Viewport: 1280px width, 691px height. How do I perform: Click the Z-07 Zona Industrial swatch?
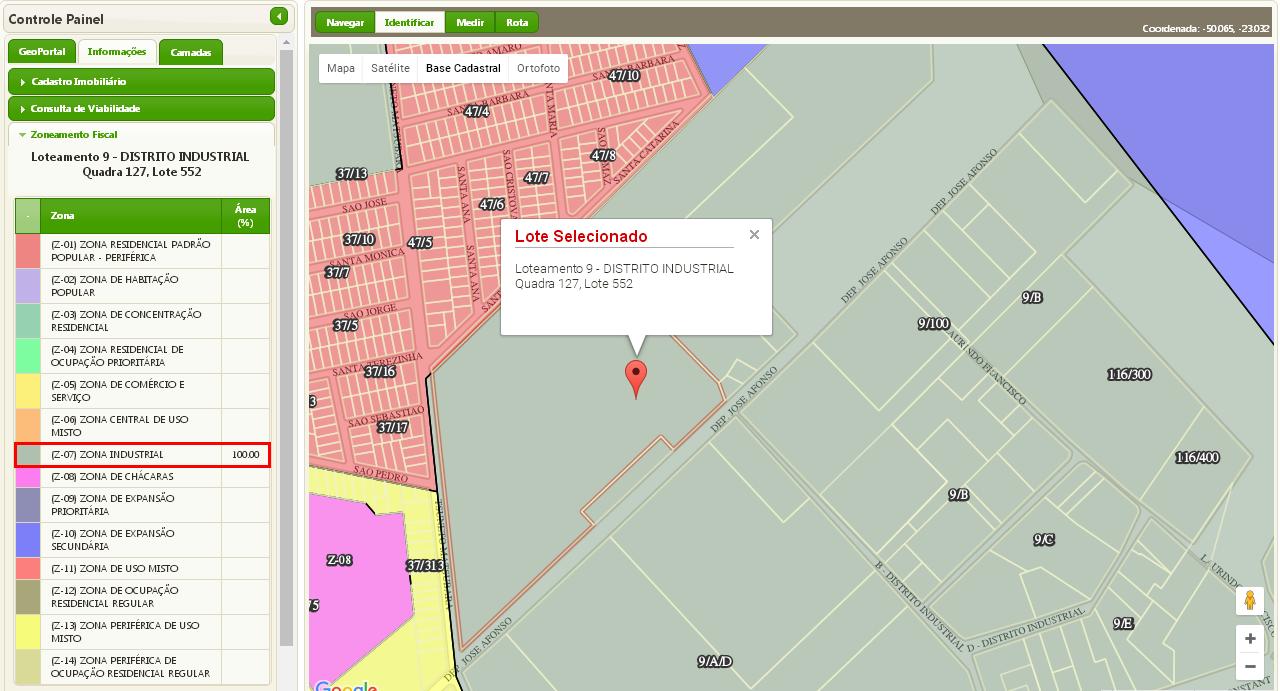(x=28, y=455)
